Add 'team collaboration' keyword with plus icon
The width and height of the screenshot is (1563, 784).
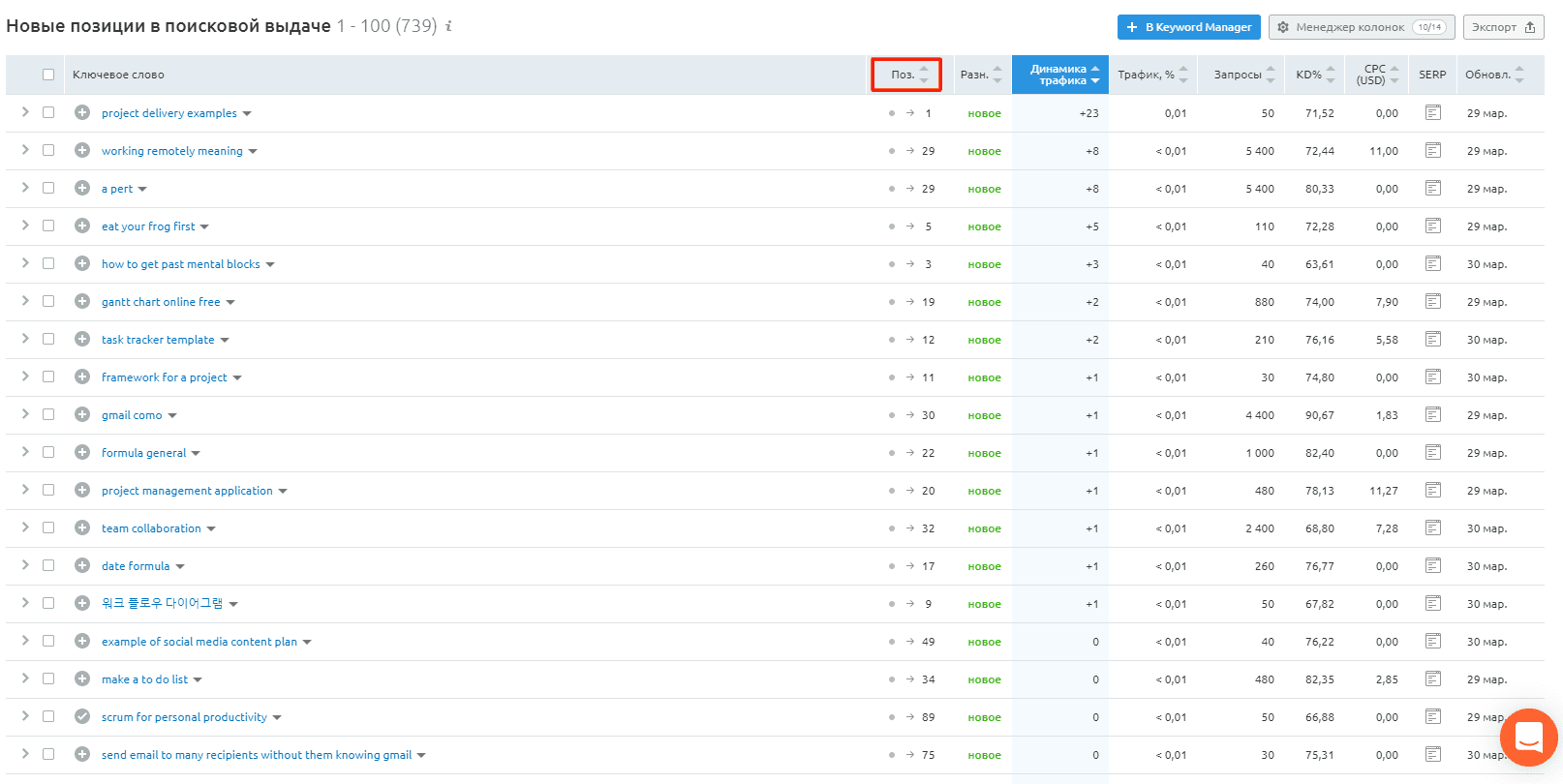[x=82, y=528]
